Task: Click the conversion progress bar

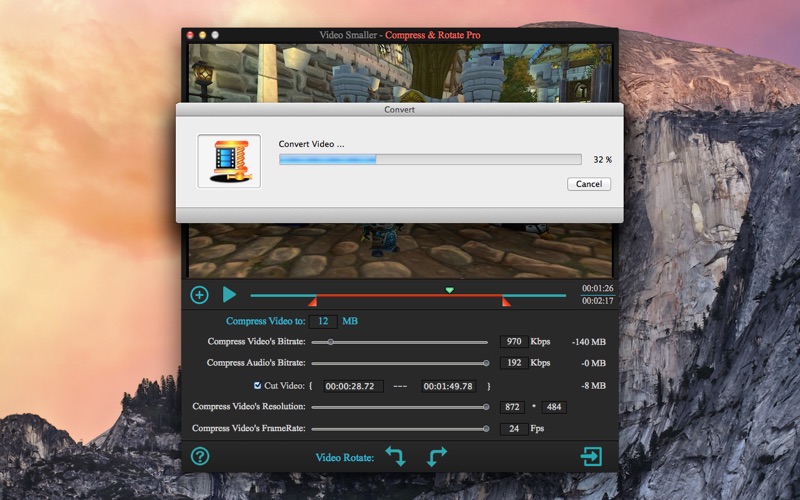Action: 430,160
